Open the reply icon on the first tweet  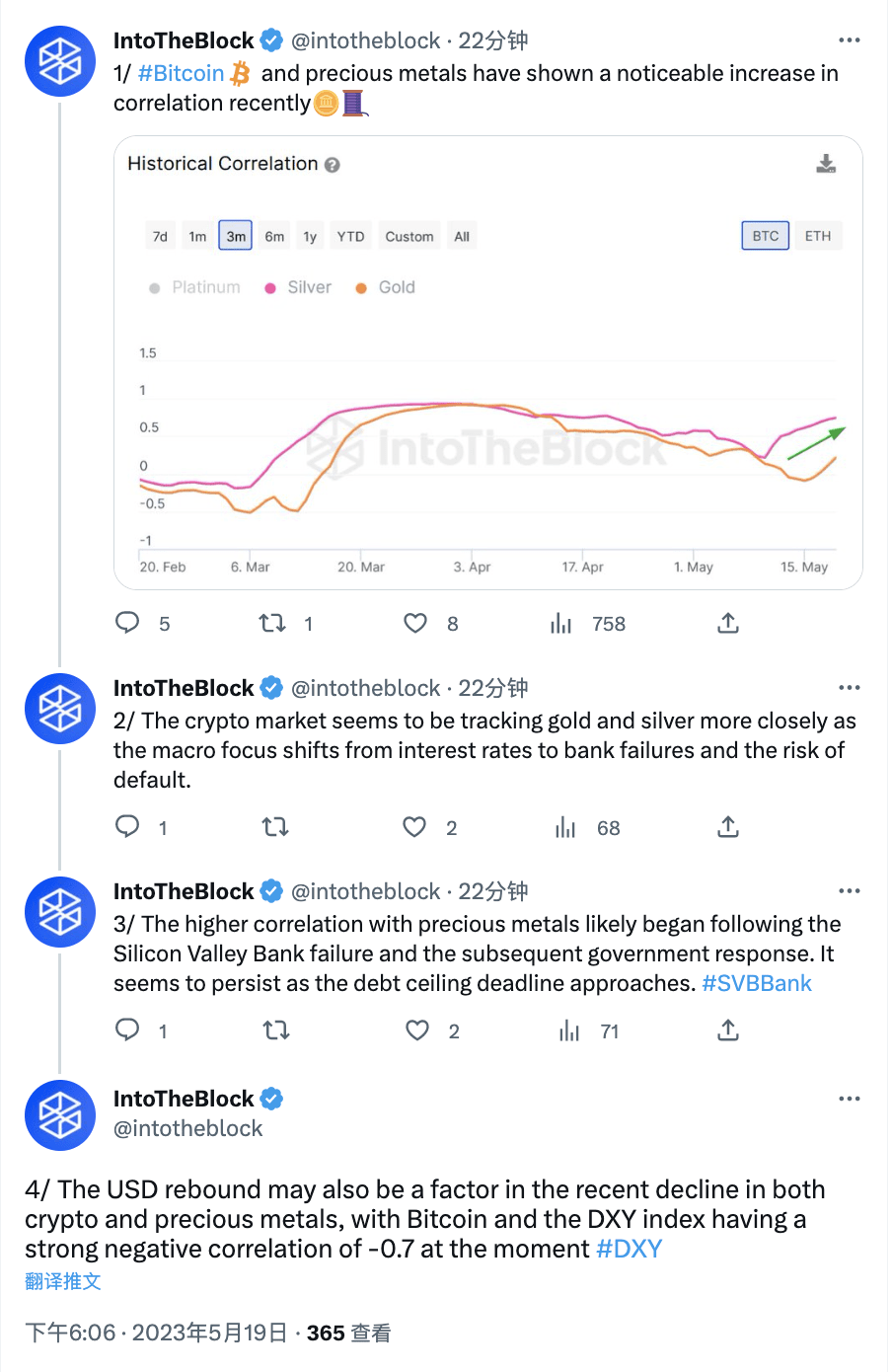[127, 623]
